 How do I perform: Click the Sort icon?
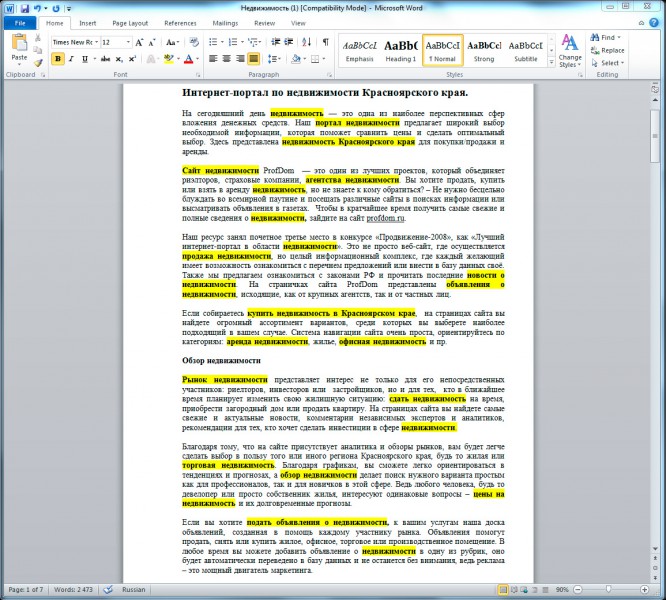(x=307, y=42)
